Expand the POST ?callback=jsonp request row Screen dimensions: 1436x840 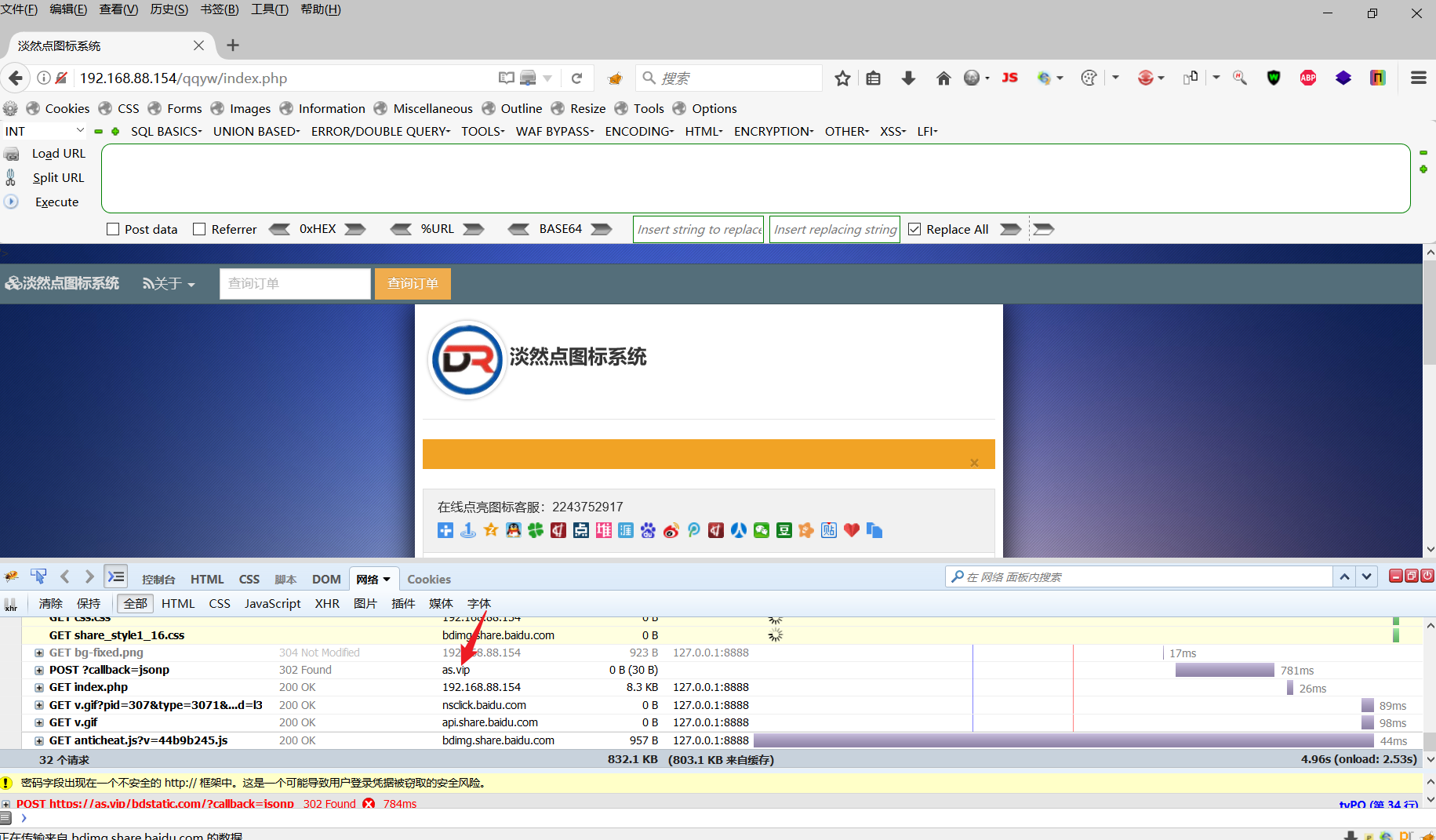point(38,670)
